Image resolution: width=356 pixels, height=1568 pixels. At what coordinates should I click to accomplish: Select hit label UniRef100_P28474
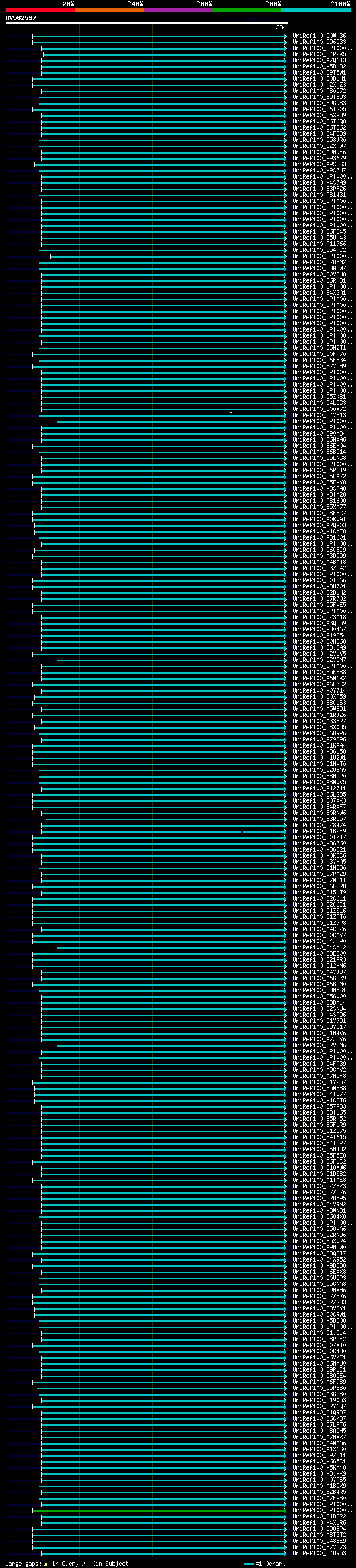pyautogui.click(x=319, y=825)
